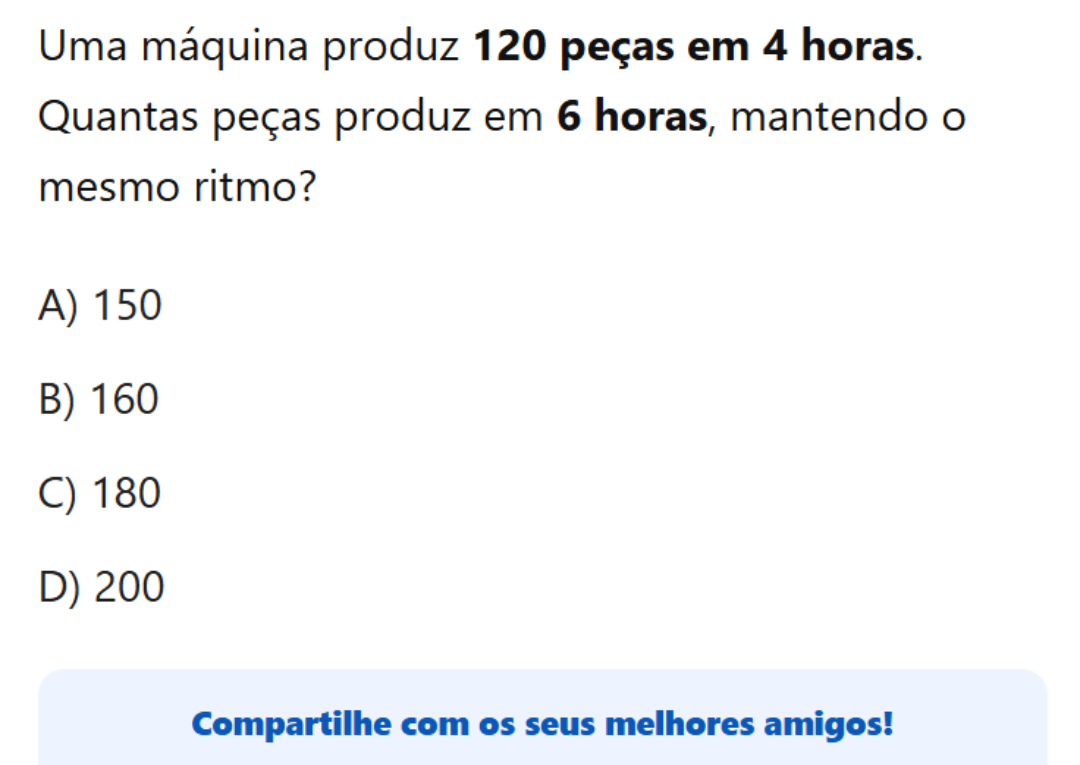The width and height of the screenshot is (1080, 765).
Task: Click the word "ritmo?" ending the question
Action: [x=254, y=187]
